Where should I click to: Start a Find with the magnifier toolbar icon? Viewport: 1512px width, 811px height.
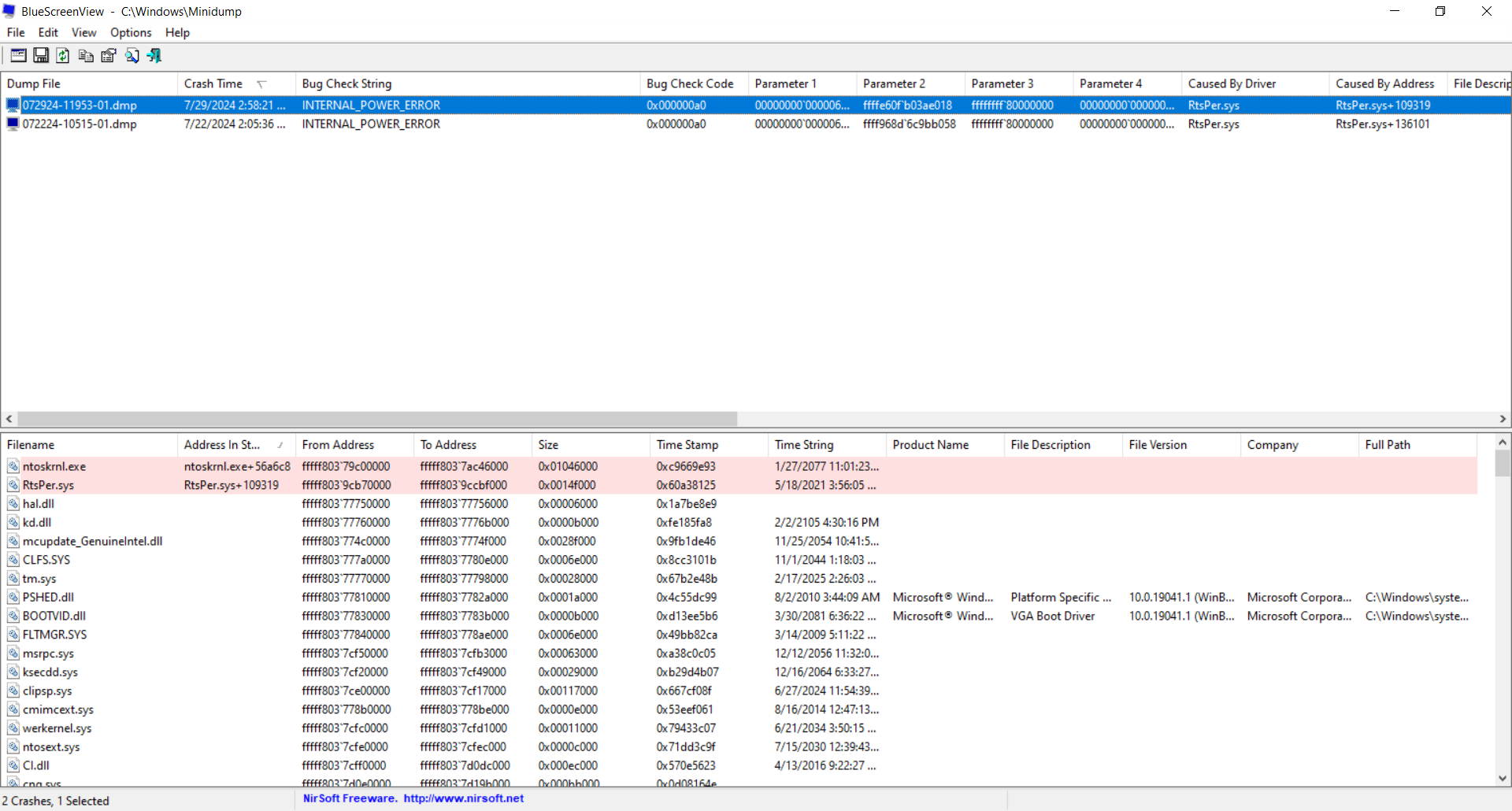[x=132, y=55]
